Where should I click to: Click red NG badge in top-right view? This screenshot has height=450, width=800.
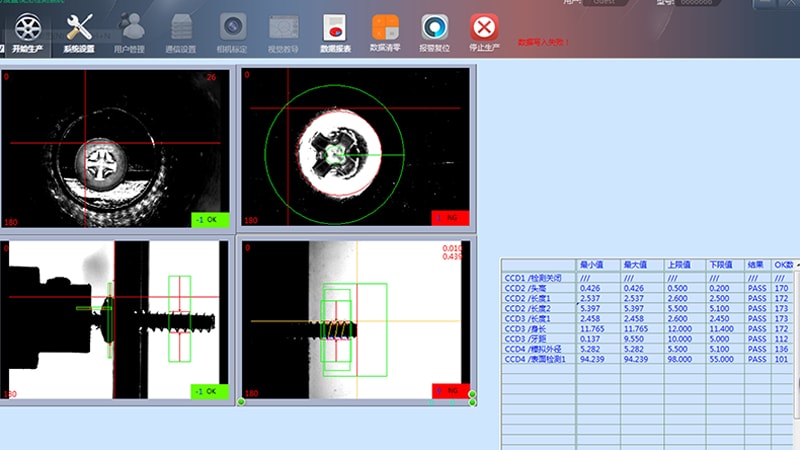pos(451,218)
